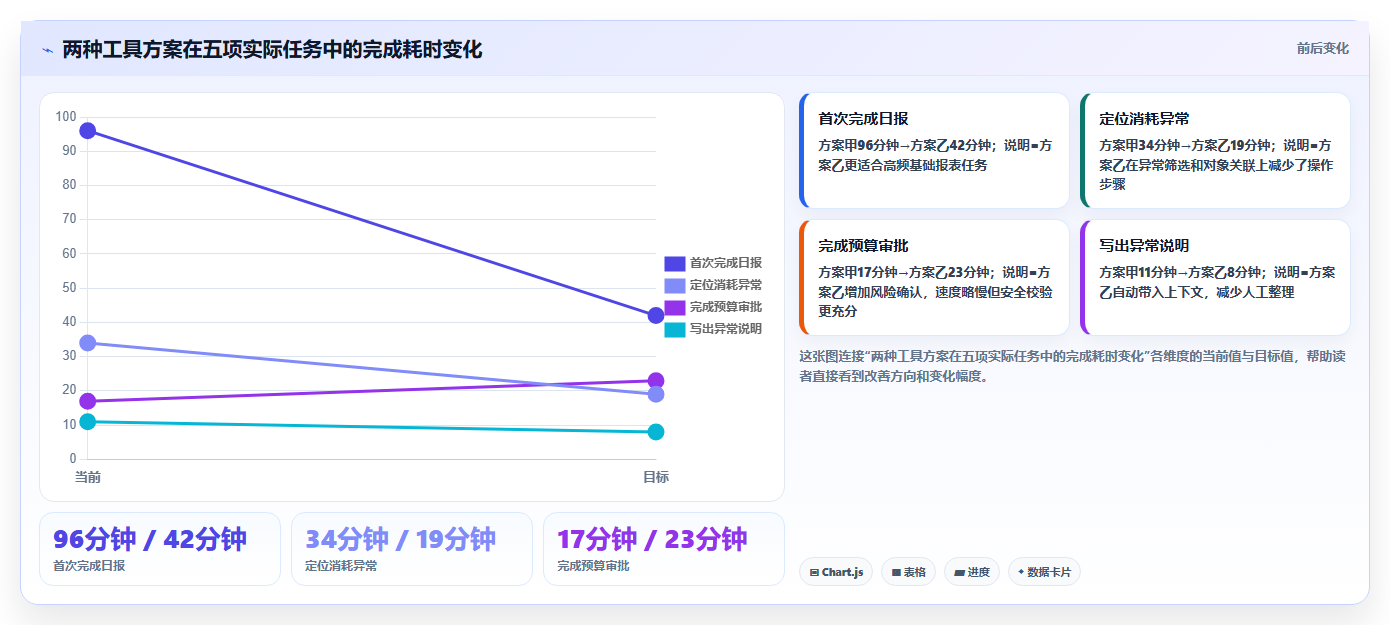The height and width of the screenshot is (625, 1390).
Task: Select the 17分钟 / 23分钟 stat card
Action: [x=664, y=549]
